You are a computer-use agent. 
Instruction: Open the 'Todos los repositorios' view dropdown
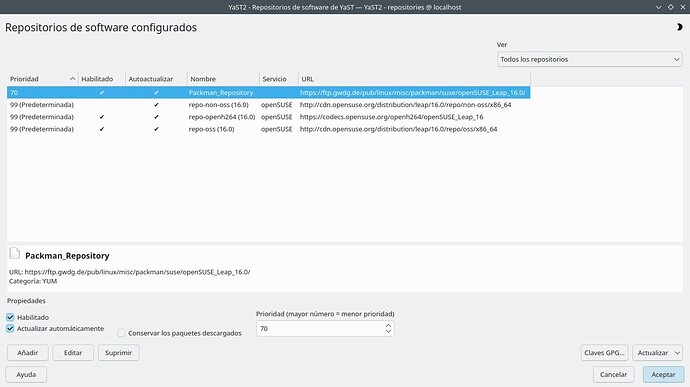tap(590, 59)
